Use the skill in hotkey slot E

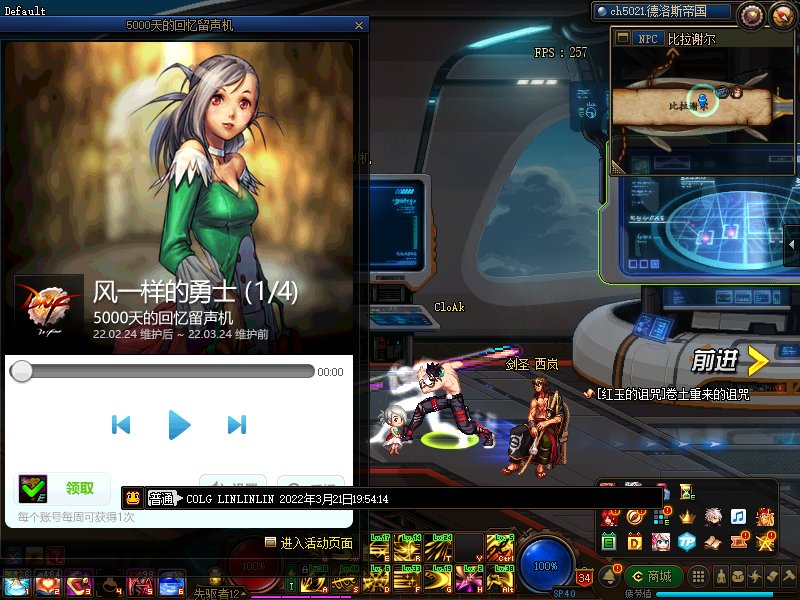380,548
